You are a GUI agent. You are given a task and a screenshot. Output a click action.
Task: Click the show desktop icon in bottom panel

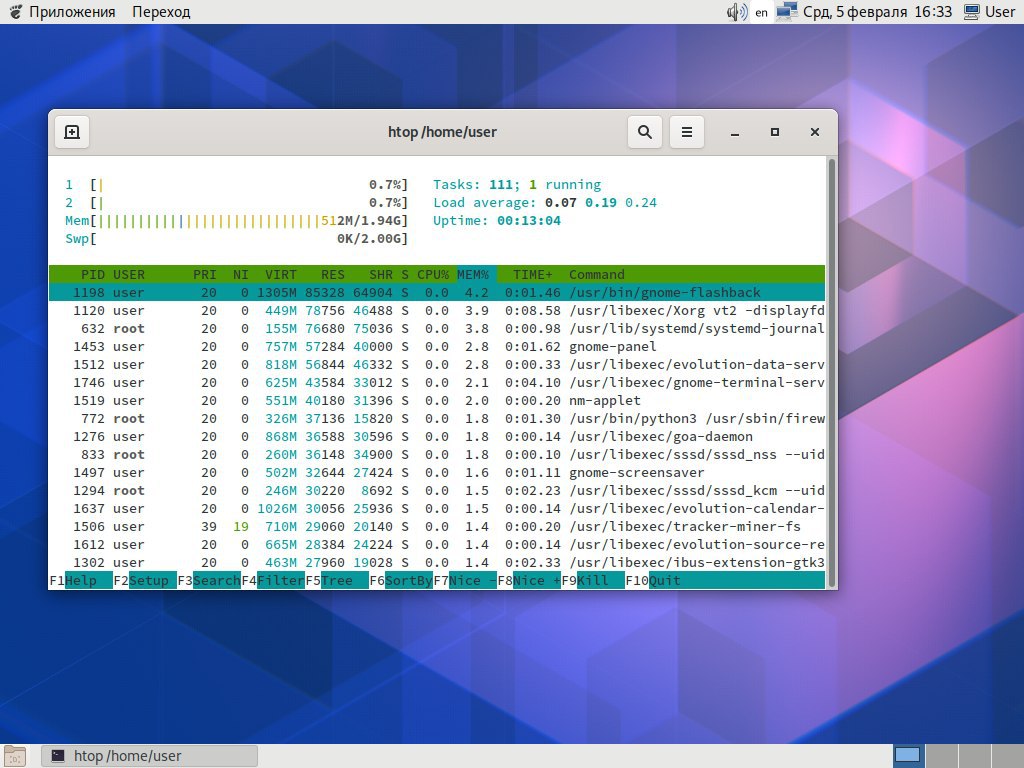click(14, 756)
